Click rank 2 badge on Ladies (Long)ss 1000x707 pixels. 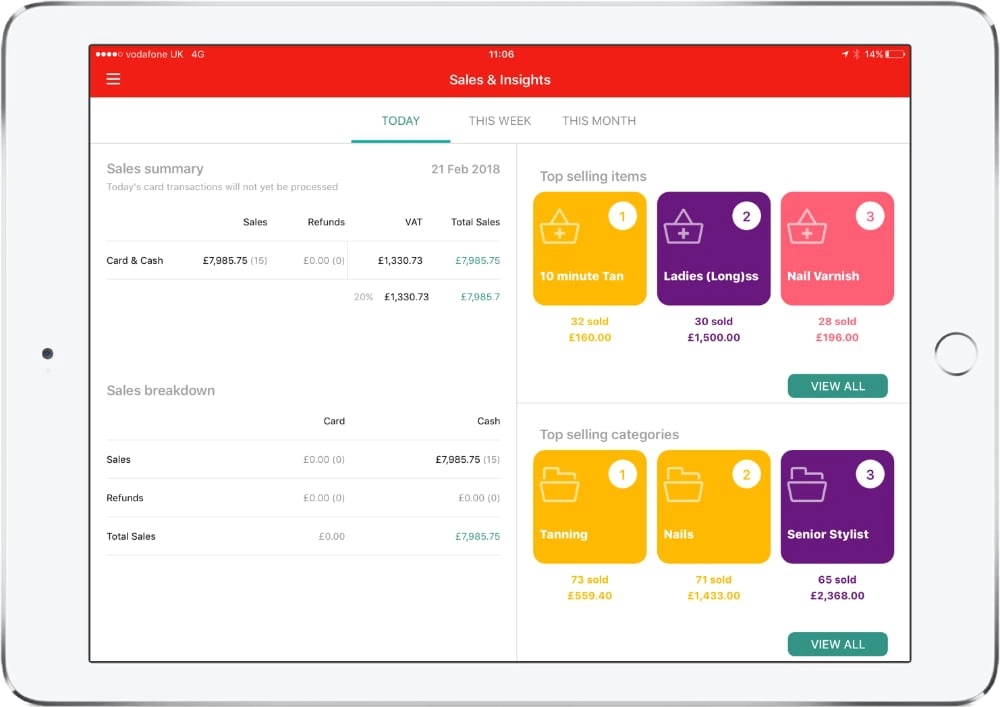(746, 216)
